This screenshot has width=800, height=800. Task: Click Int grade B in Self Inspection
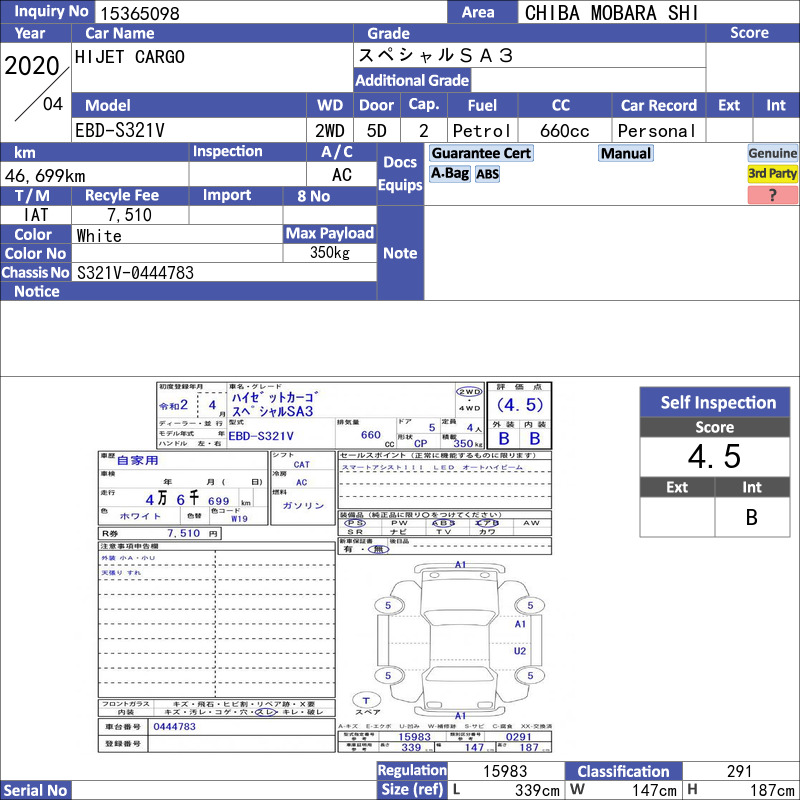pos(752,517)
